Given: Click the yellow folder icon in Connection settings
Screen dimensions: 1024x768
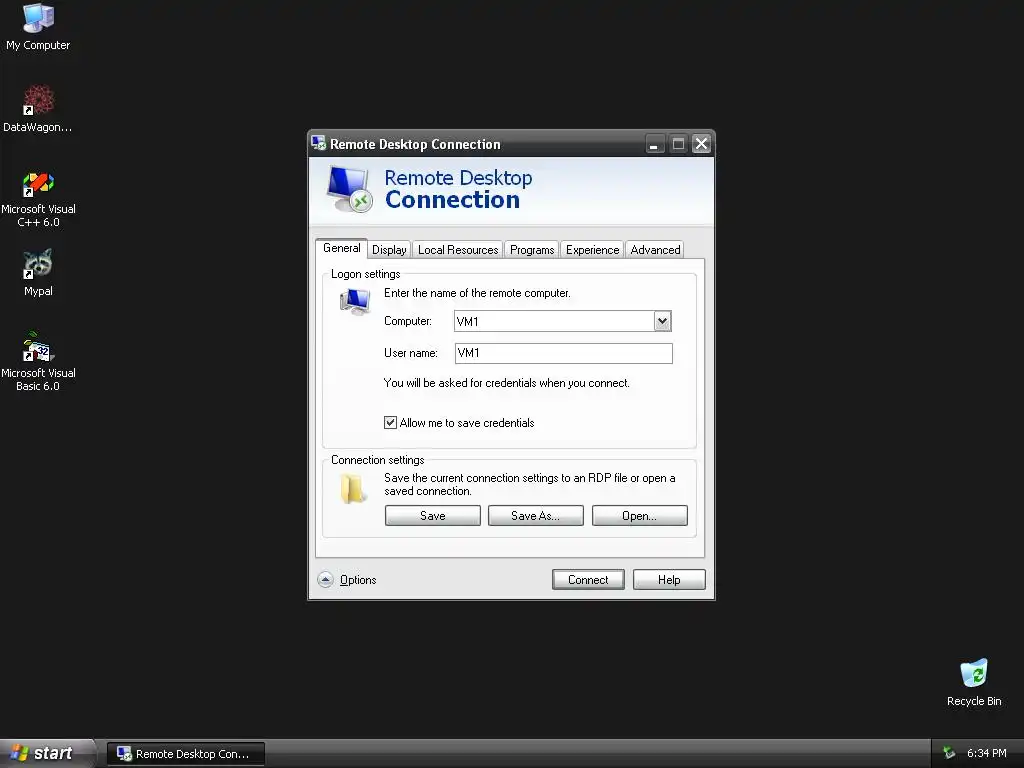Looking at the screenshot, I should click(353, 488).
